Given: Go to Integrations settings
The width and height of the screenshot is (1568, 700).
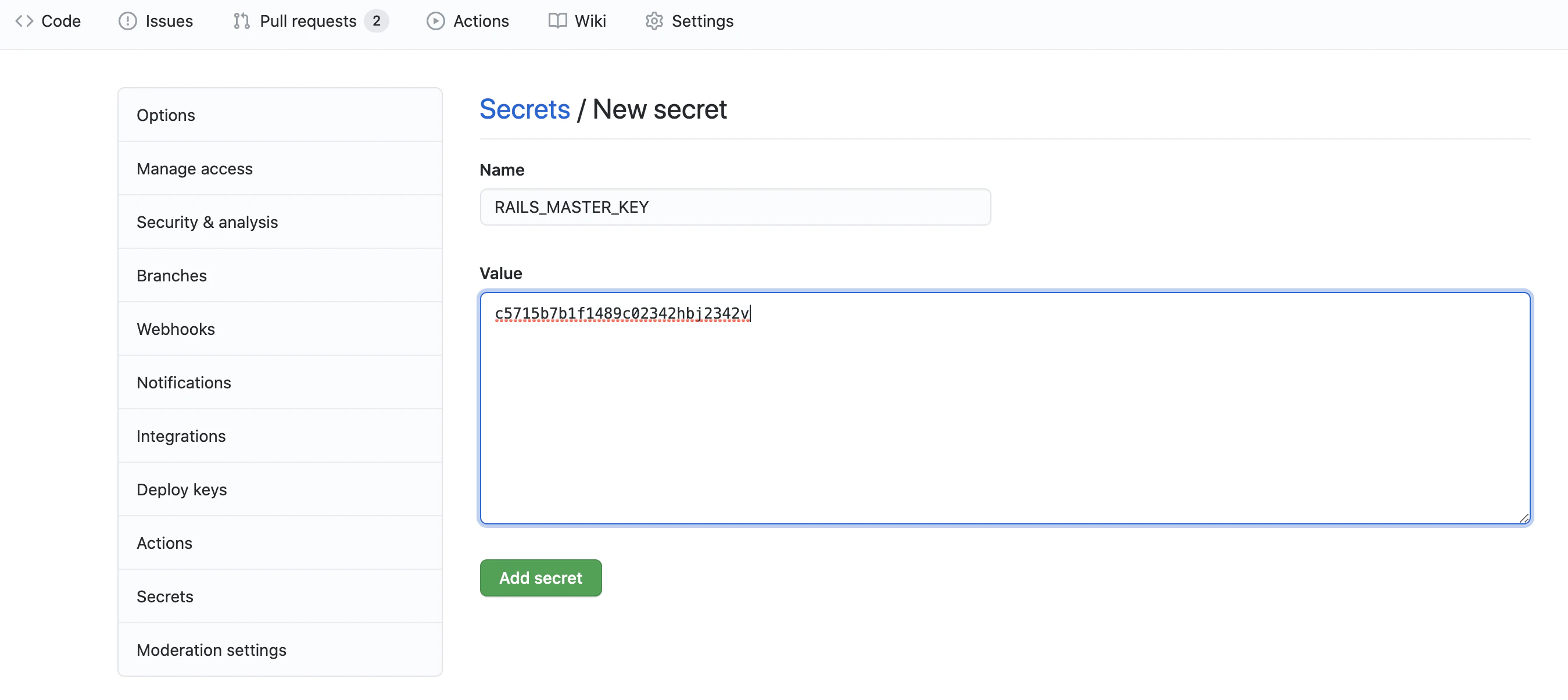Looking at the screenshot, I should tap(280, 437).
